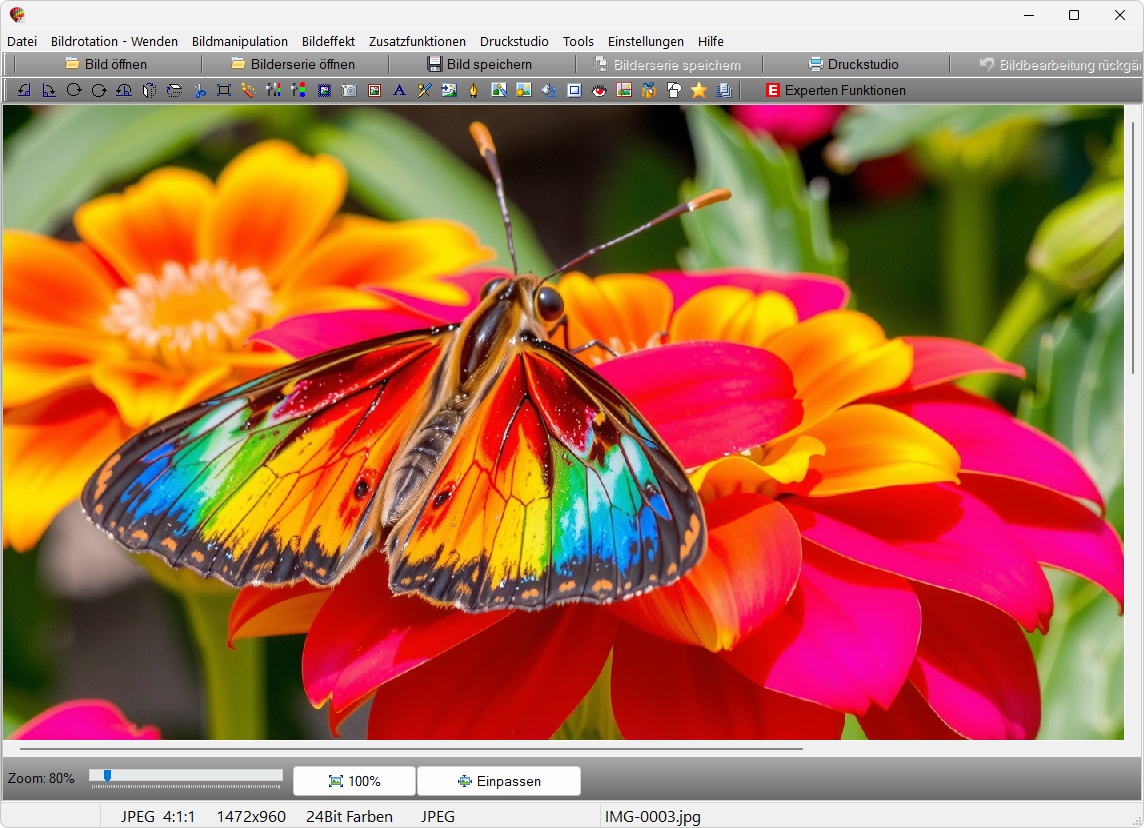
Task: Click the Bild öffnen button
Action: tap(105, 64)
